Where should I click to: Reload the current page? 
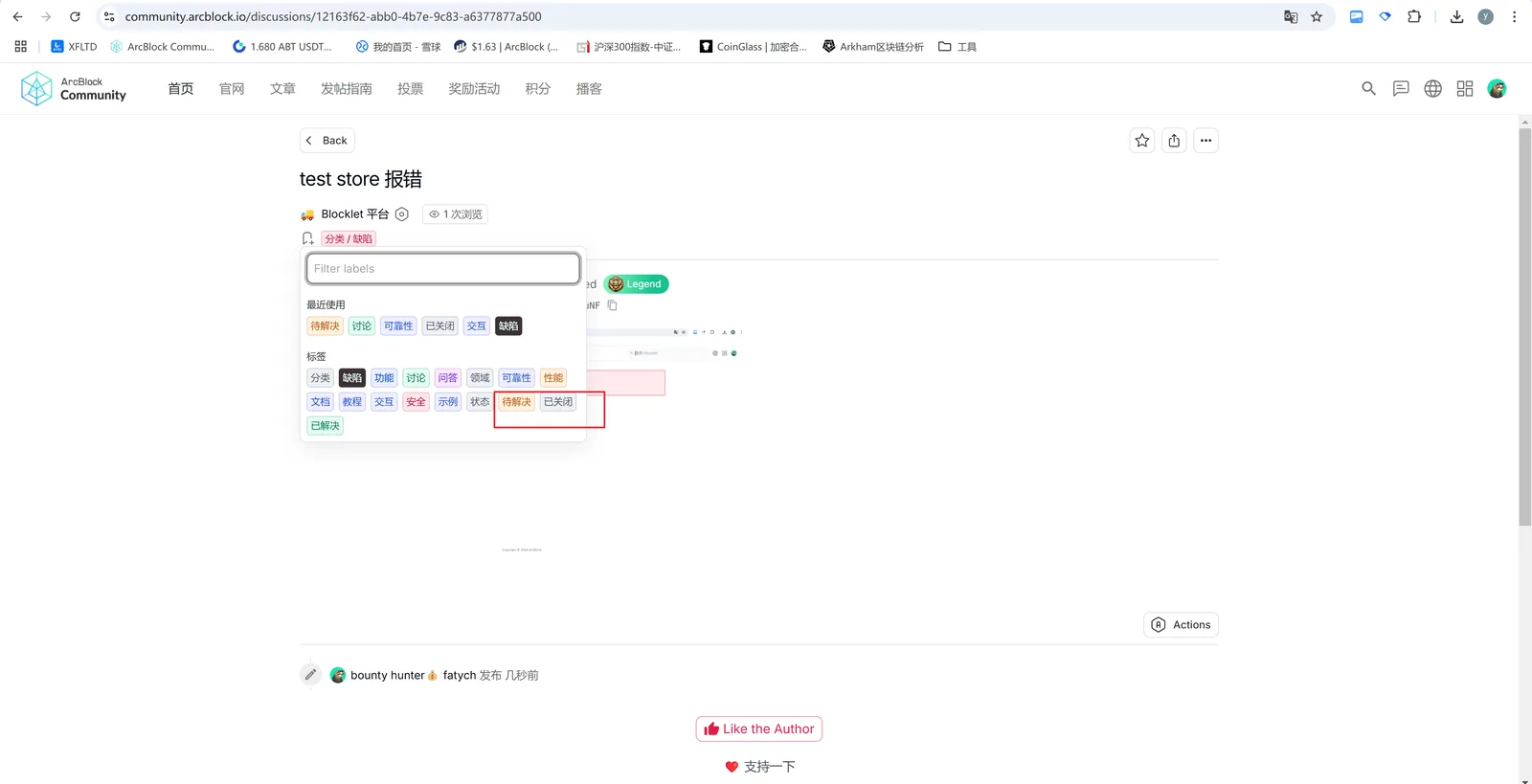click(x=75, y=16)
